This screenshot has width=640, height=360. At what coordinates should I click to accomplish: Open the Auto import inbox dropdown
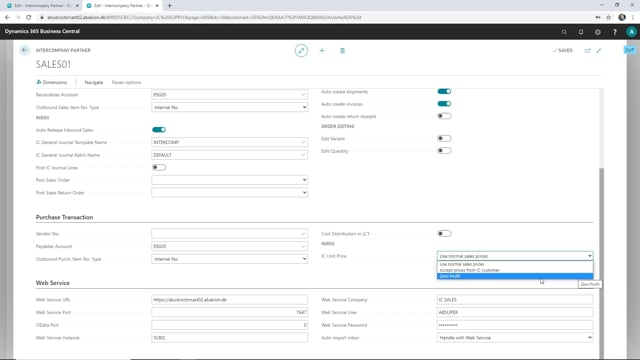click(x=515, y=338)
